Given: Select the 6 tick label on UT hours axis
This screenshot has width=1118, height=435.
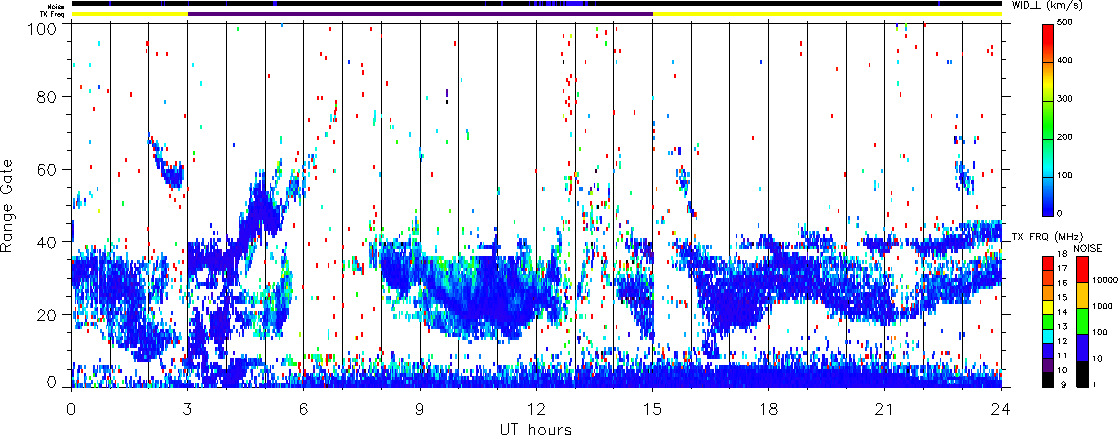Looking at the screenshot, I should point(304,409).
